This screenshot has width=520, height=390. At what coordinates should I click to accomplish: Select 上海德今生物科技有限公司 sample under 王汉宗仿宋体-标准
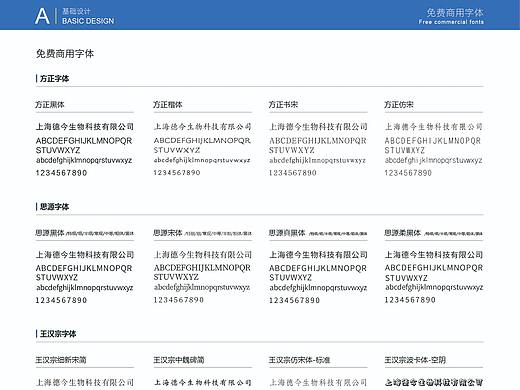point(318,382)
